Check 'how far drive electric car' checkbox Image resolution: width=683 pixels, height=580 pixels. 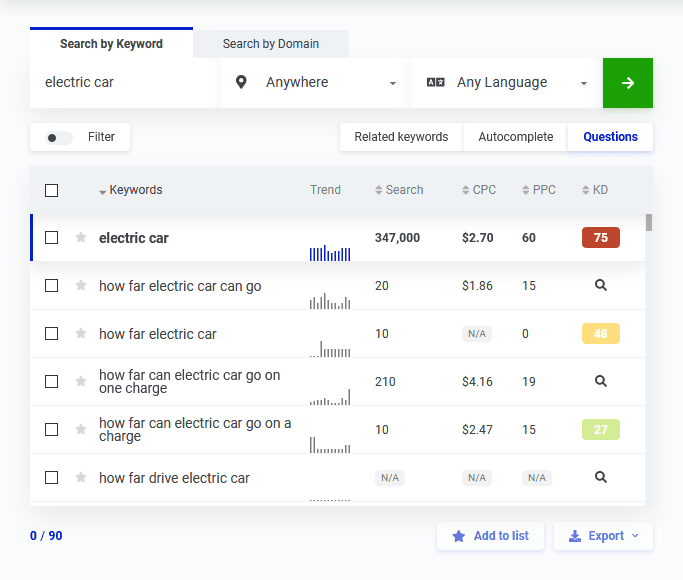point(51,477)
